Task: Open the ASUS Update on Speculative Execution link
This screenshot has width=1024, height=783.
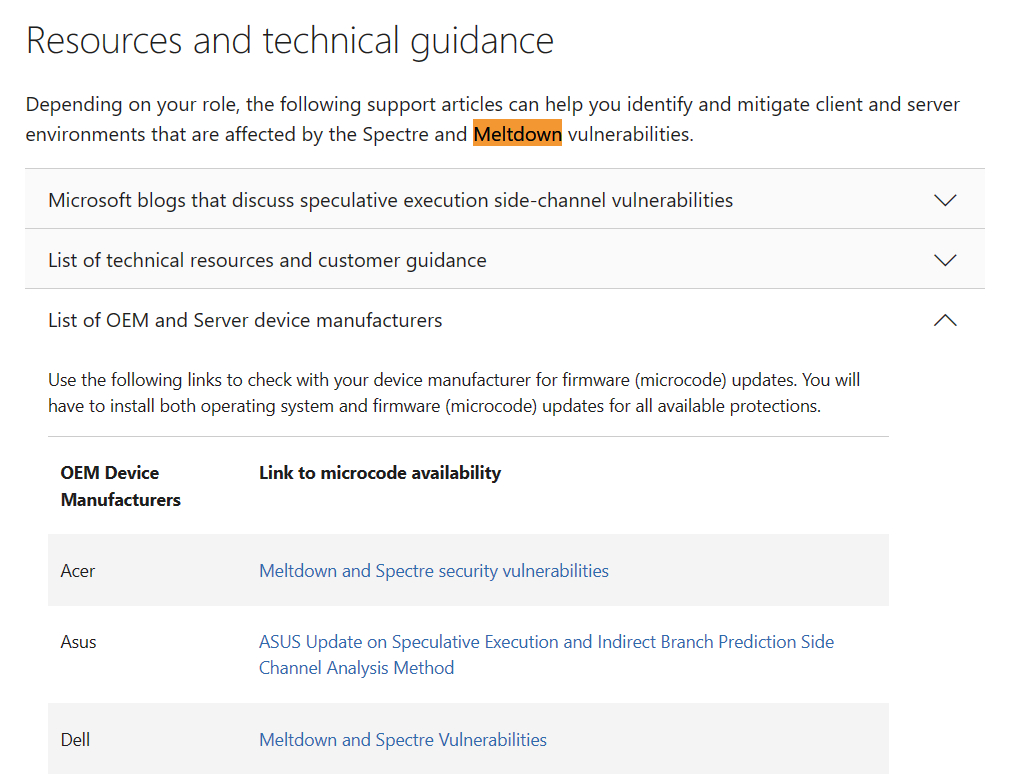Action: 546,642
